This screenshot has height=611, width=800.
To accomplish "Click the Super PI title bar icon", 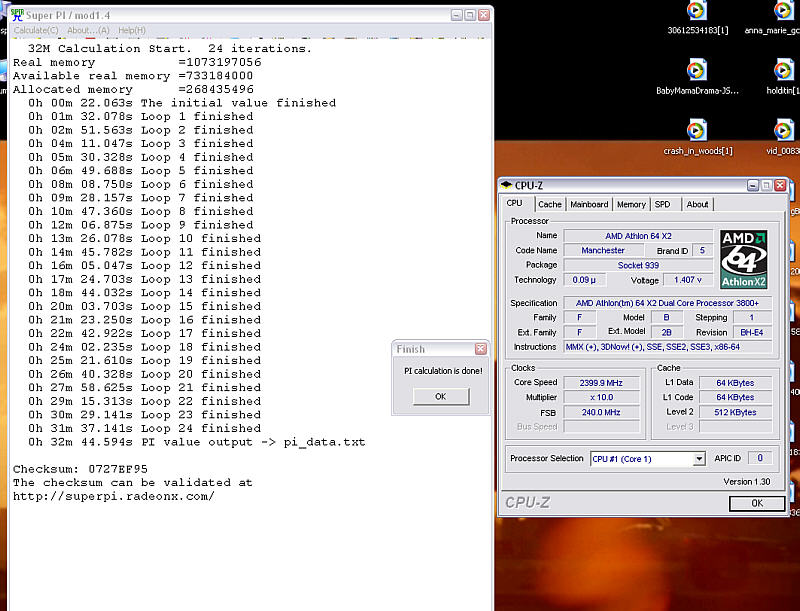I will 17,15.
